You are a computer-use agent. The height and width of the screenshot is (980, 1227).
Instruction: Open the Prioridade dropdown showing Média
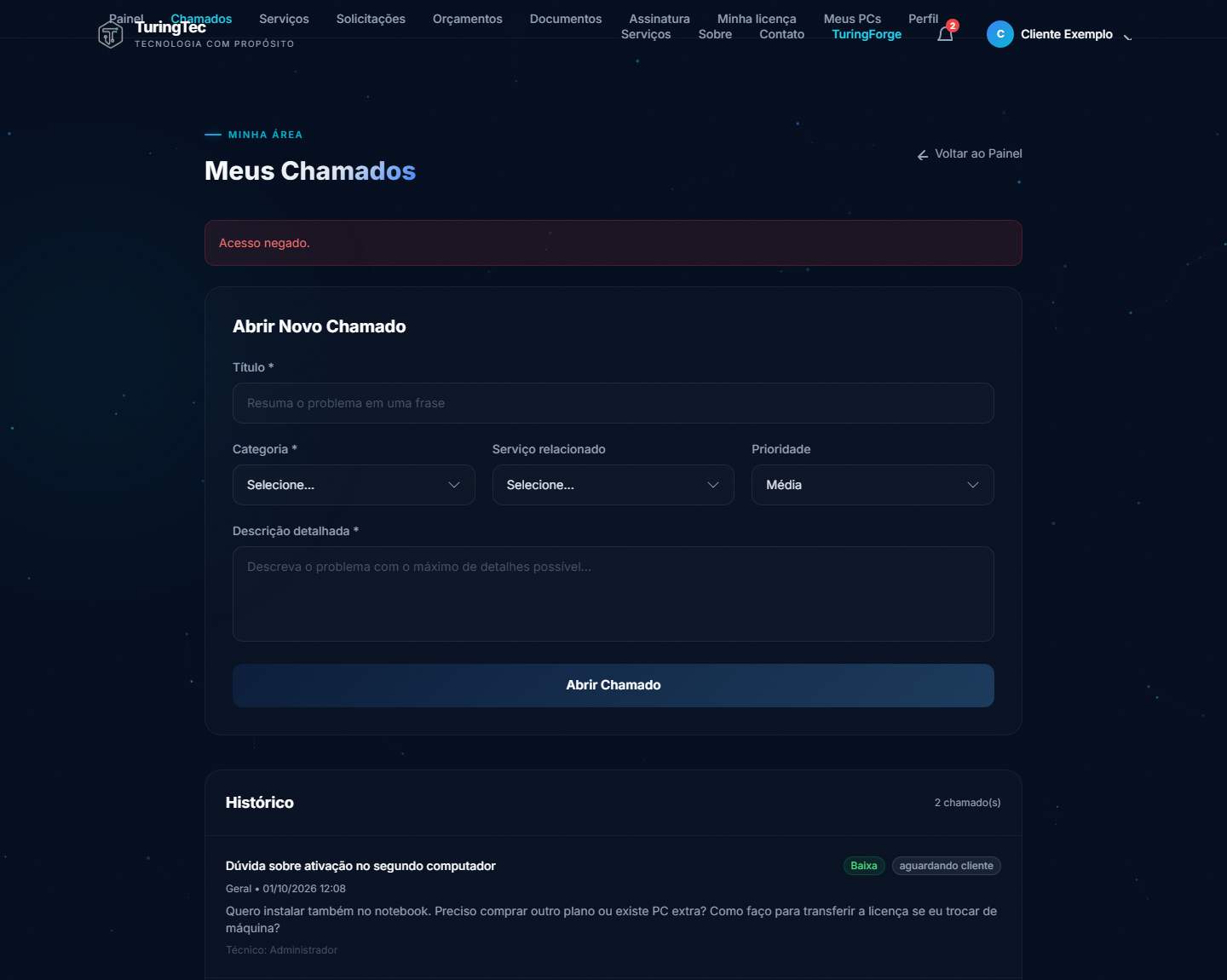point(873,485)
